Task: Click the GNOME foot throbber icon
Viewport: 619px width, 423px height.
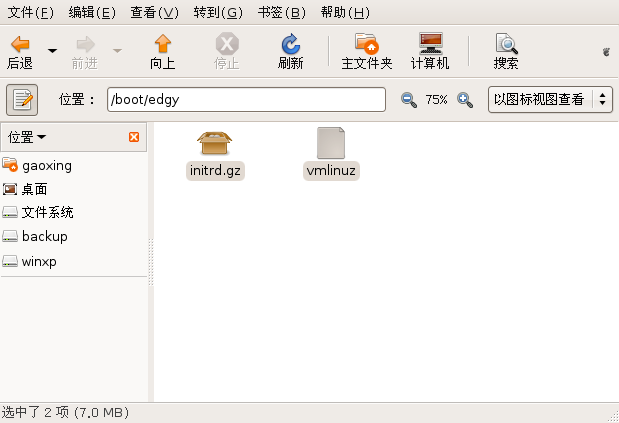Action: point(606,52)
